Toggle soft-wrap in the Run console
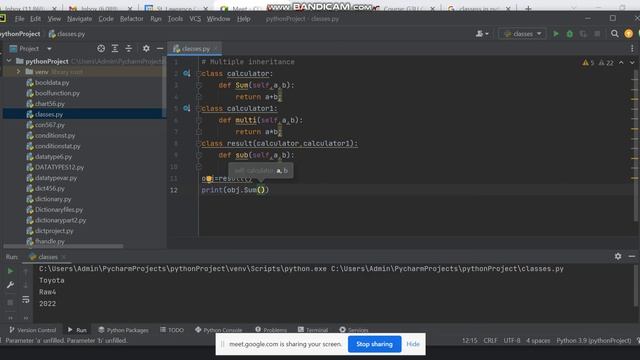 click(x=26, y=300)
